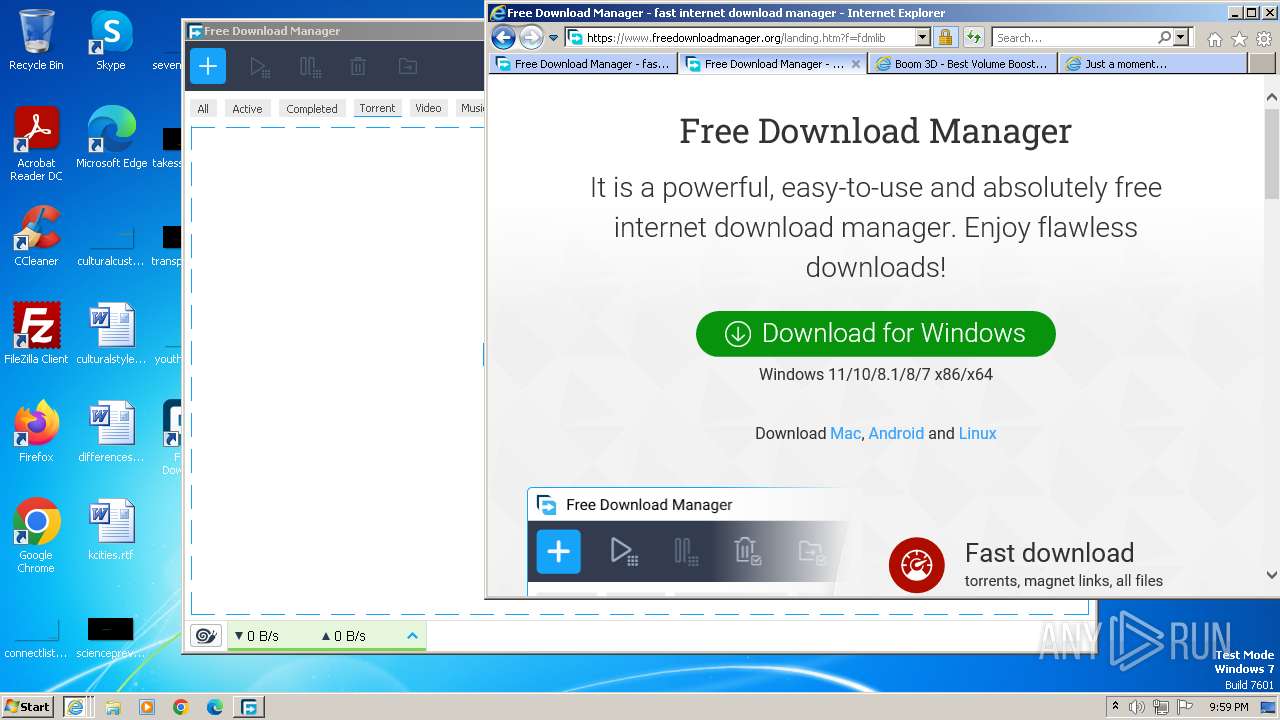Select the differences Word document on desktop
The height and width of the screenshot is (720, 1280).
coord(111,432)
